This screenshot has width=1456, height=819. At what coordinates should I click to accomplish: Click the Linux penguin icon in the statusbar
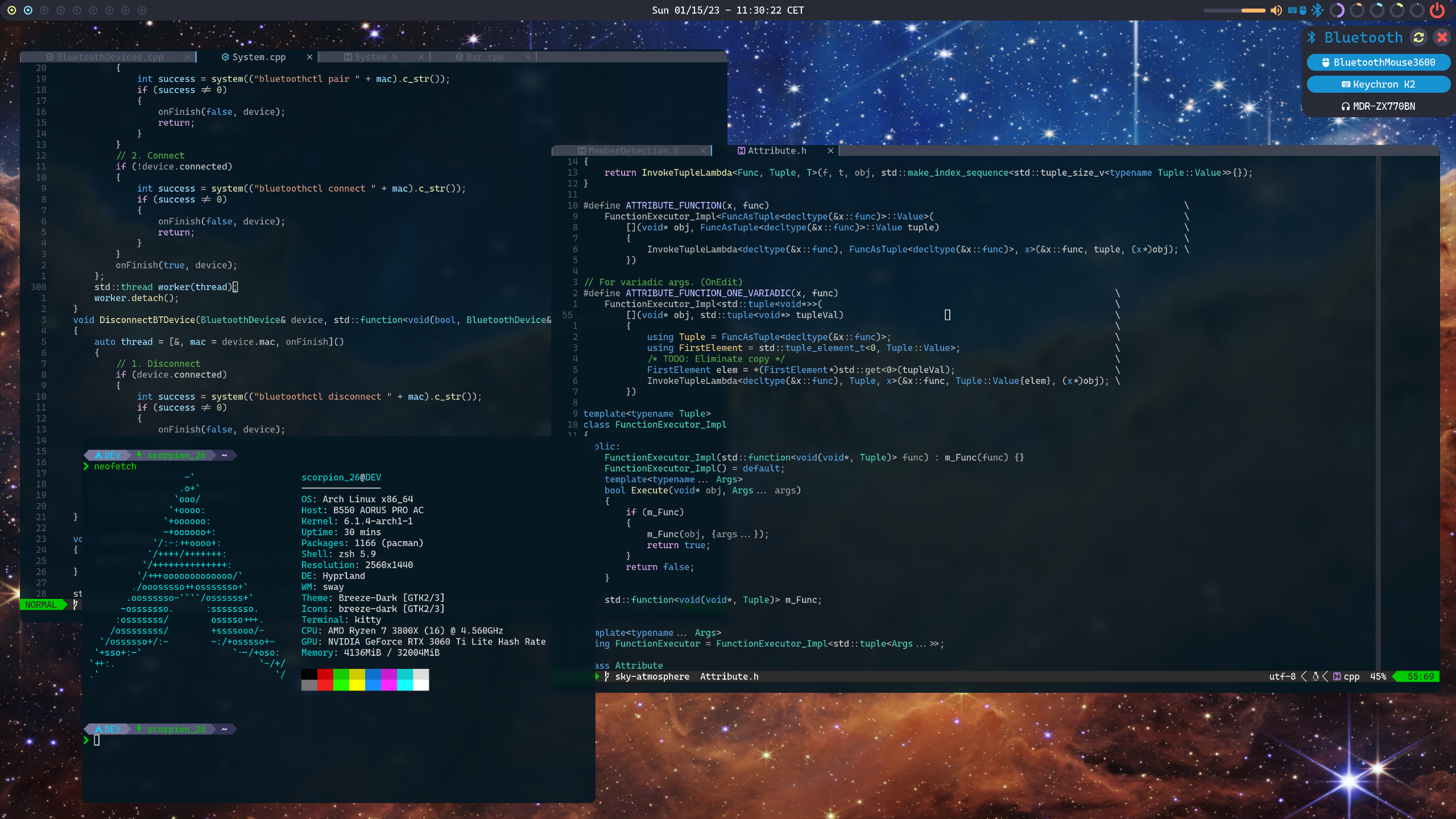(1314, 677)
